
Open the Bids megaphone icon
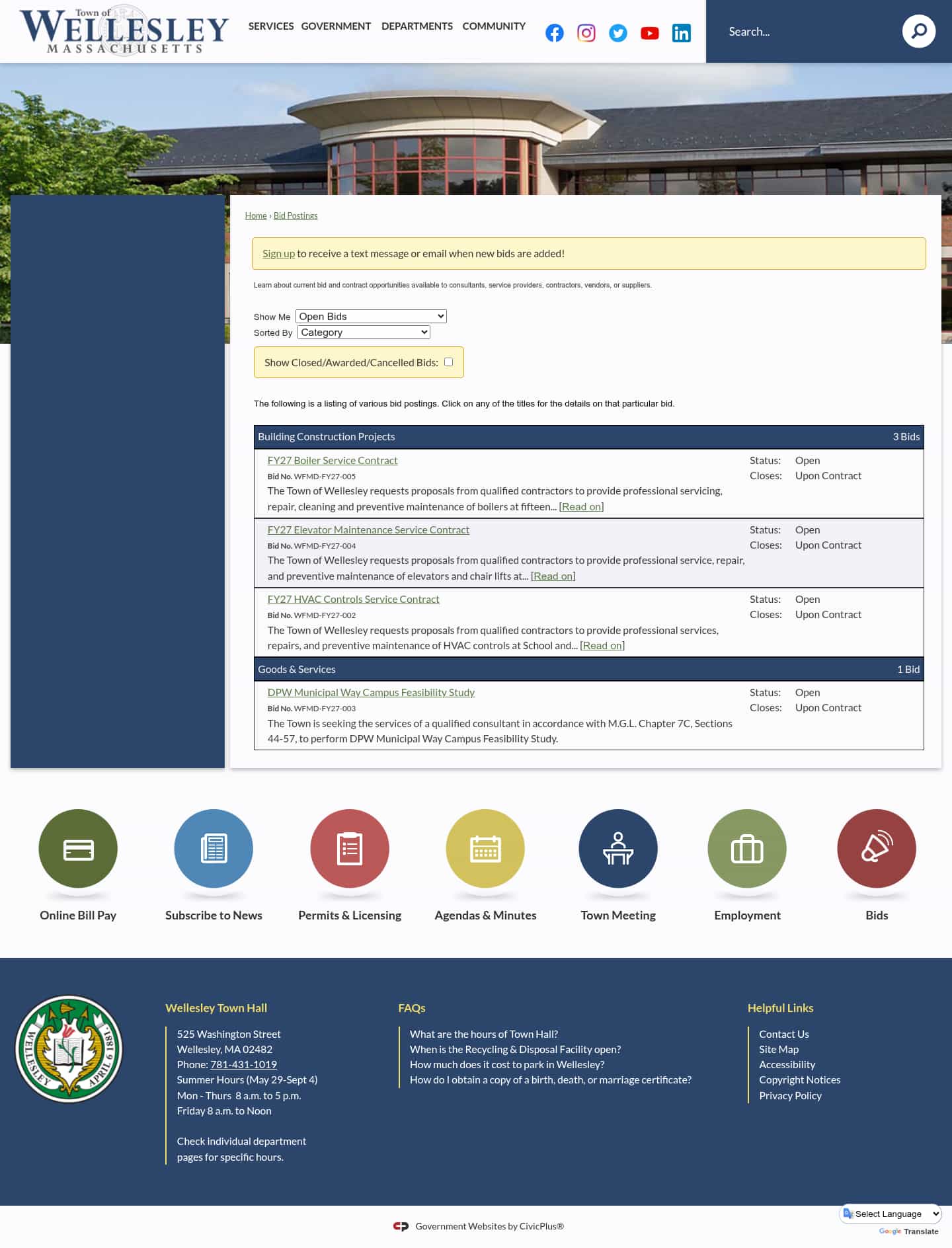click(877, 848)
